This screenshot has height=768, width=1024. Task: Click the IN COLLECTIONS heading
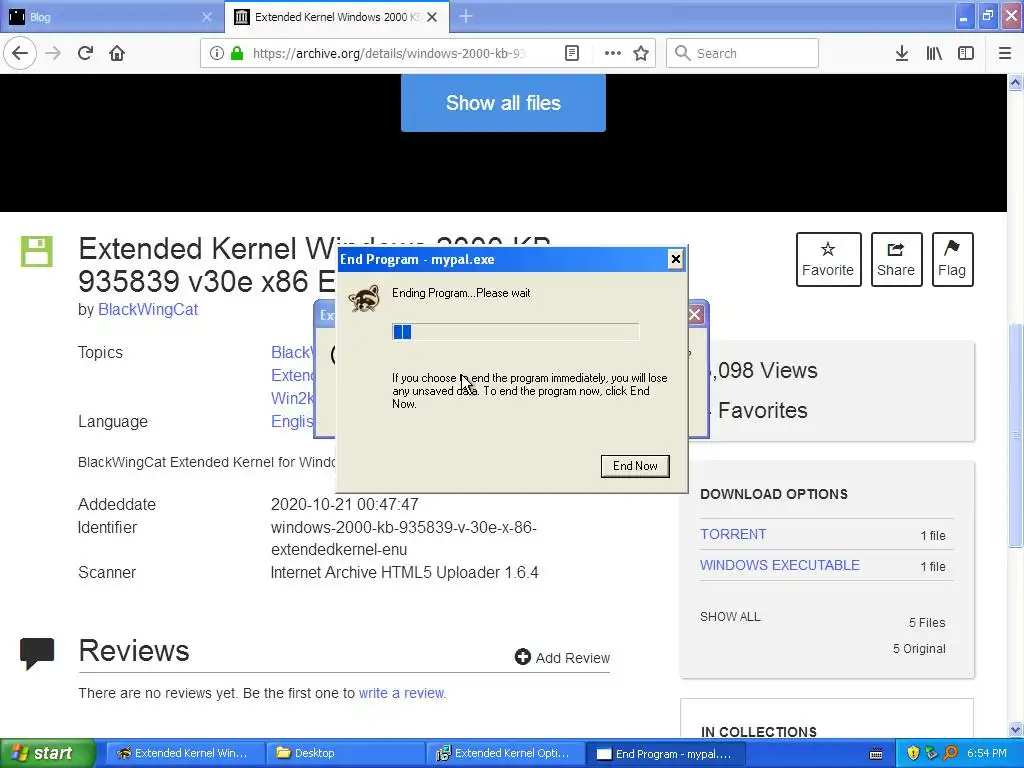(x=759, y=732)
